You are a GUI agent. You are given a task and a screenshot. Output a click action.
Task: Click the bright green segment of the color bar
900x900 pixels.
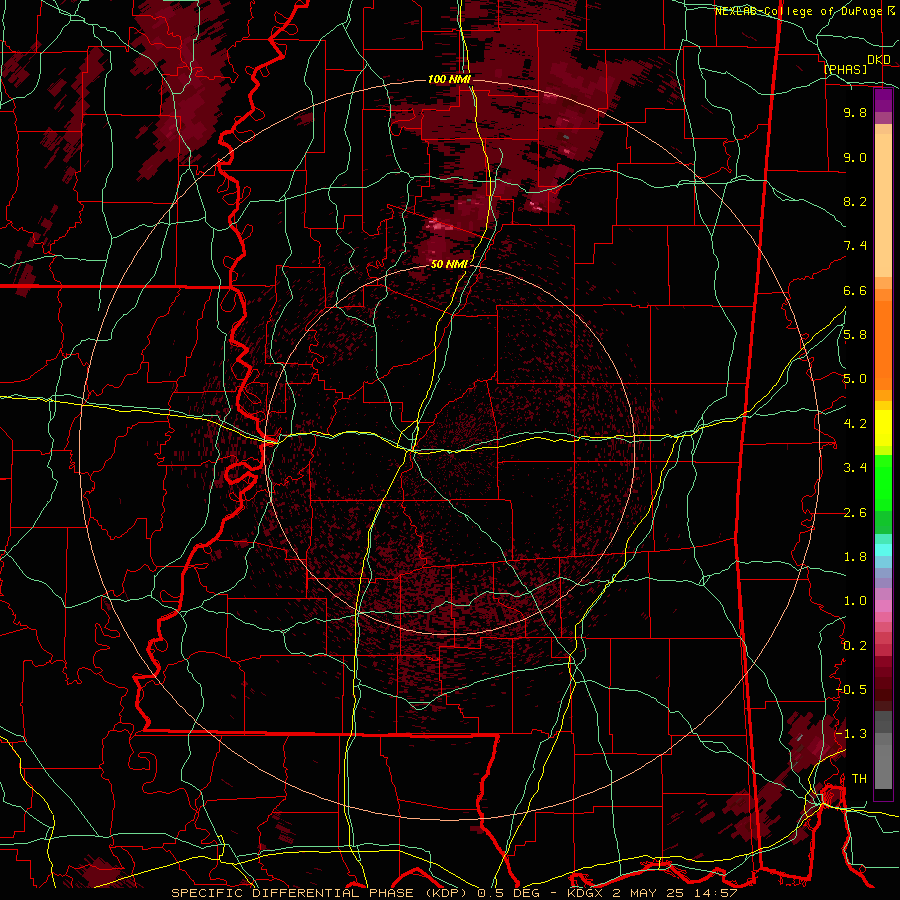(883, 482)
